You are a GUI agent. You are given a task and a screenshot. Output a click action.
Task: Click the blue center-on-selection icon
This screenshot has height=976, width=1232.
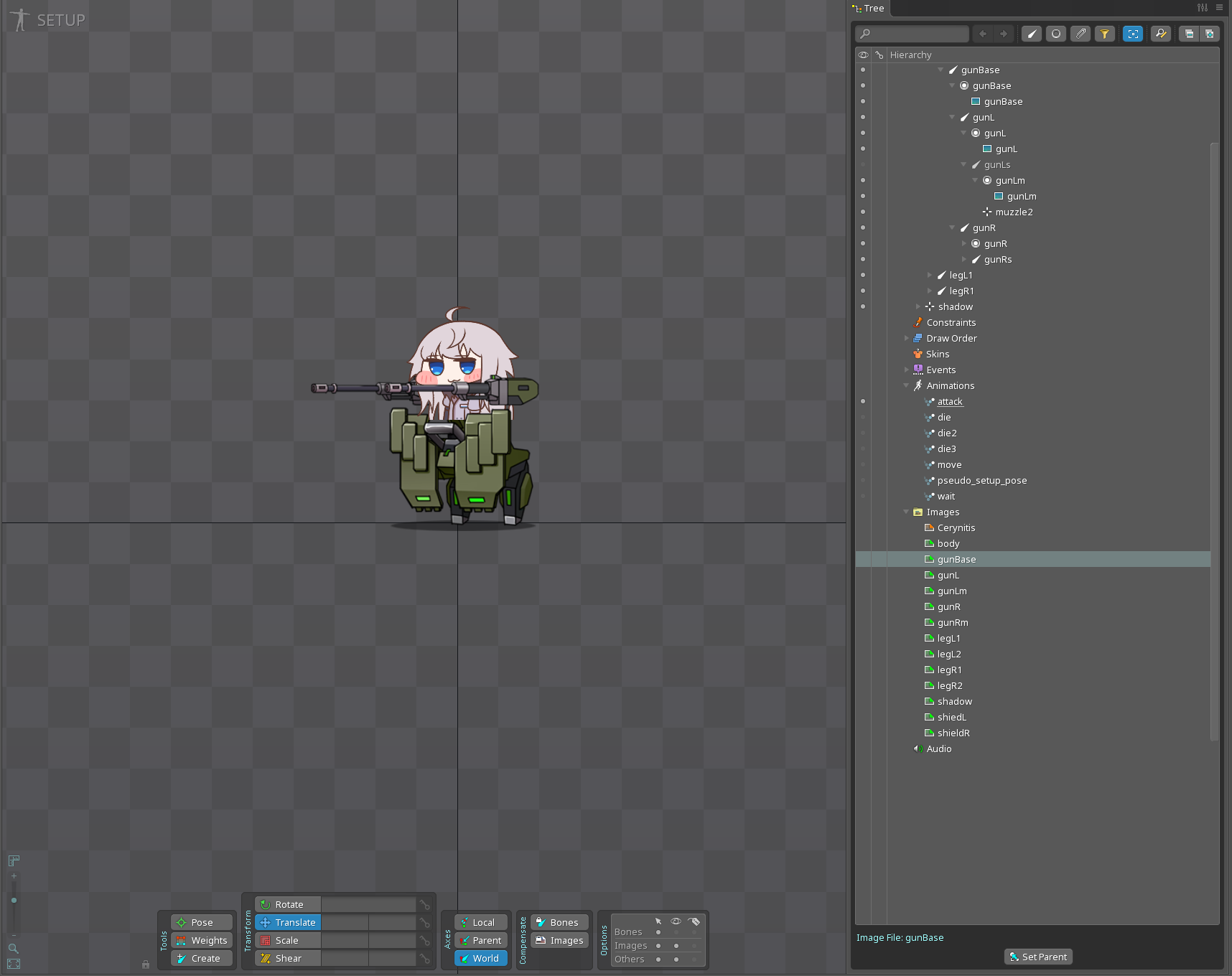coord(1133,34)
